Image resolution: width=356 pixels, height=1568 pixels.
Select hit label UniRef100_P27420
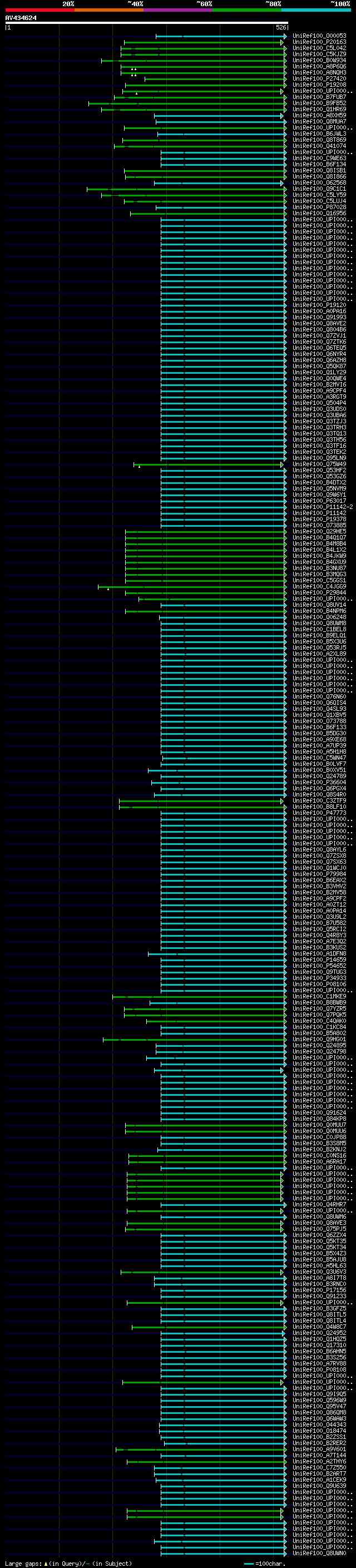[x=319, y=78]
